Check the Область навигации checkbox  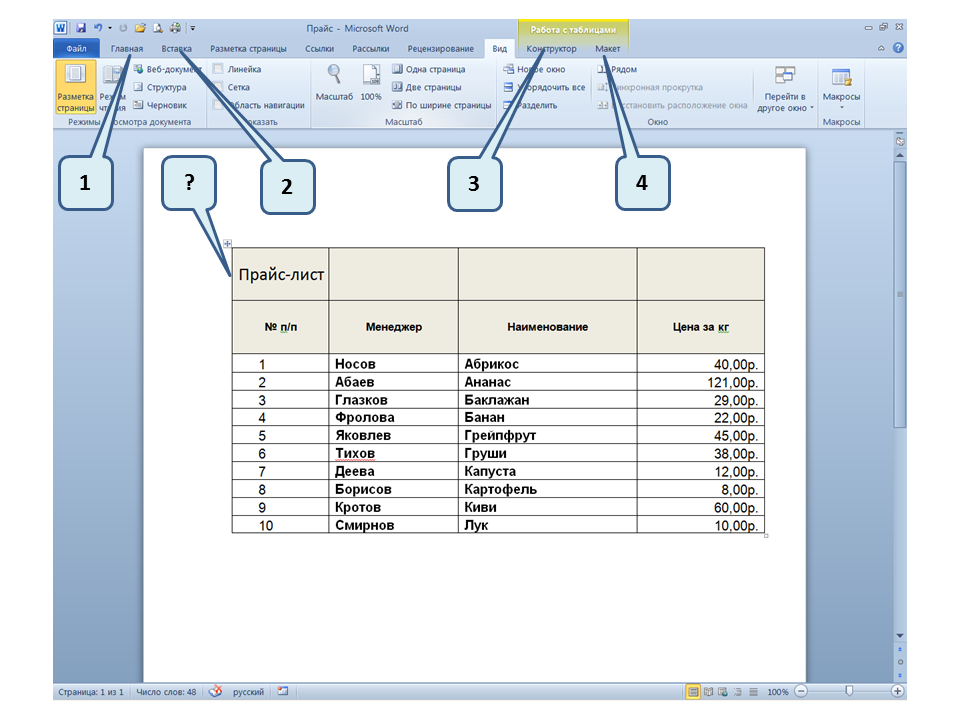(218, 104)
